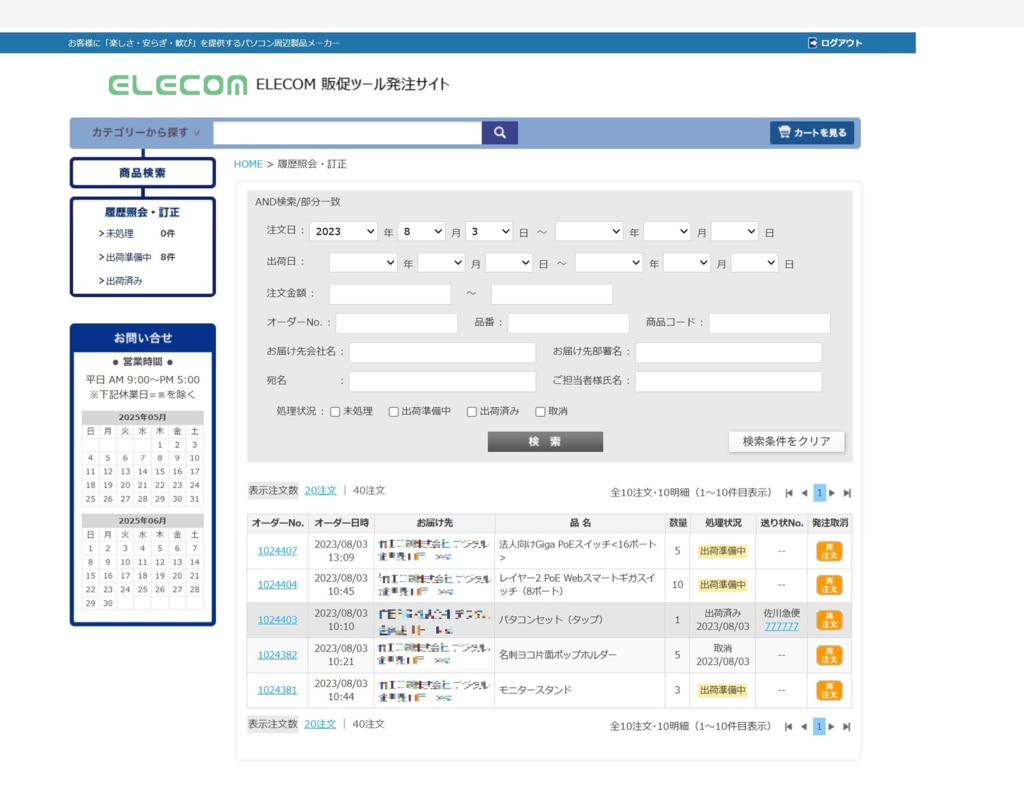Click the search magnifier icon button
This screenshot has width=1024, height=794.
tap(500, 133)
